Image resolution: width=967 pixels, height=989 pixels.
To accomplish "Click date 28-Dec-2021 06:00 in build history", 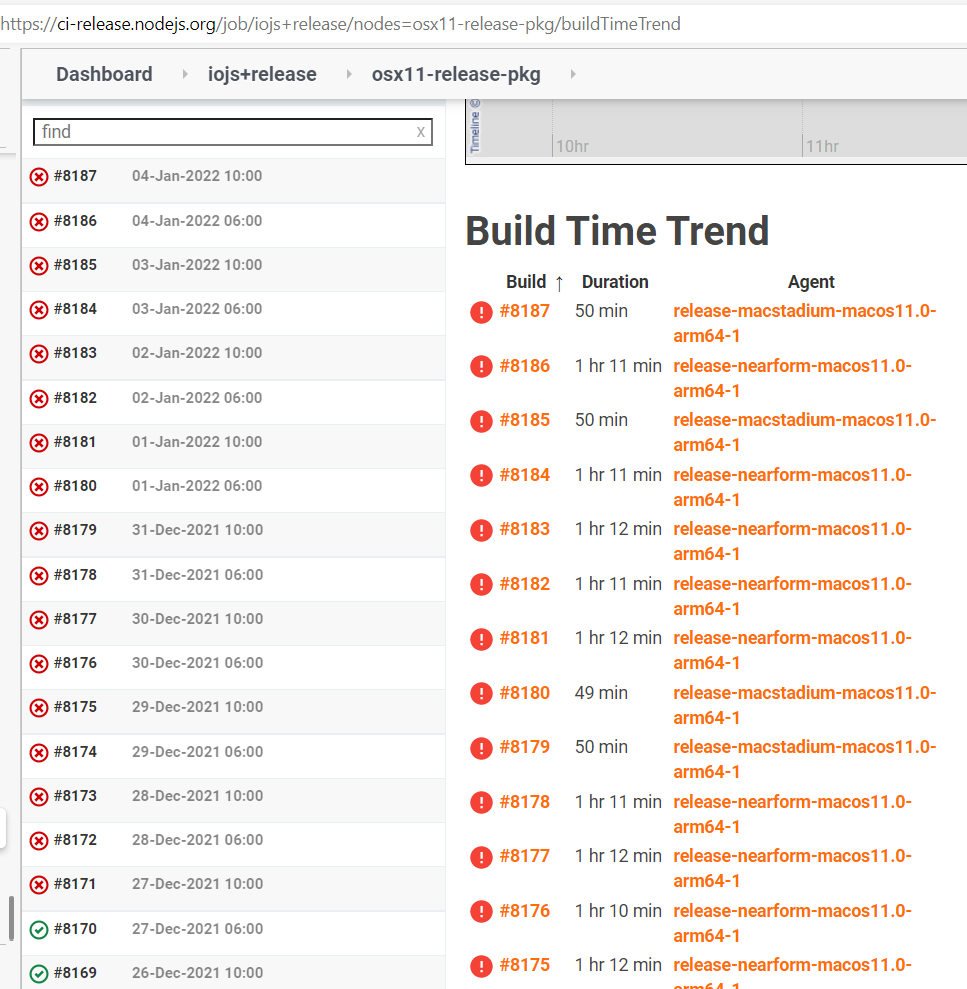I will pyautogui.click(x=197, y=840).
